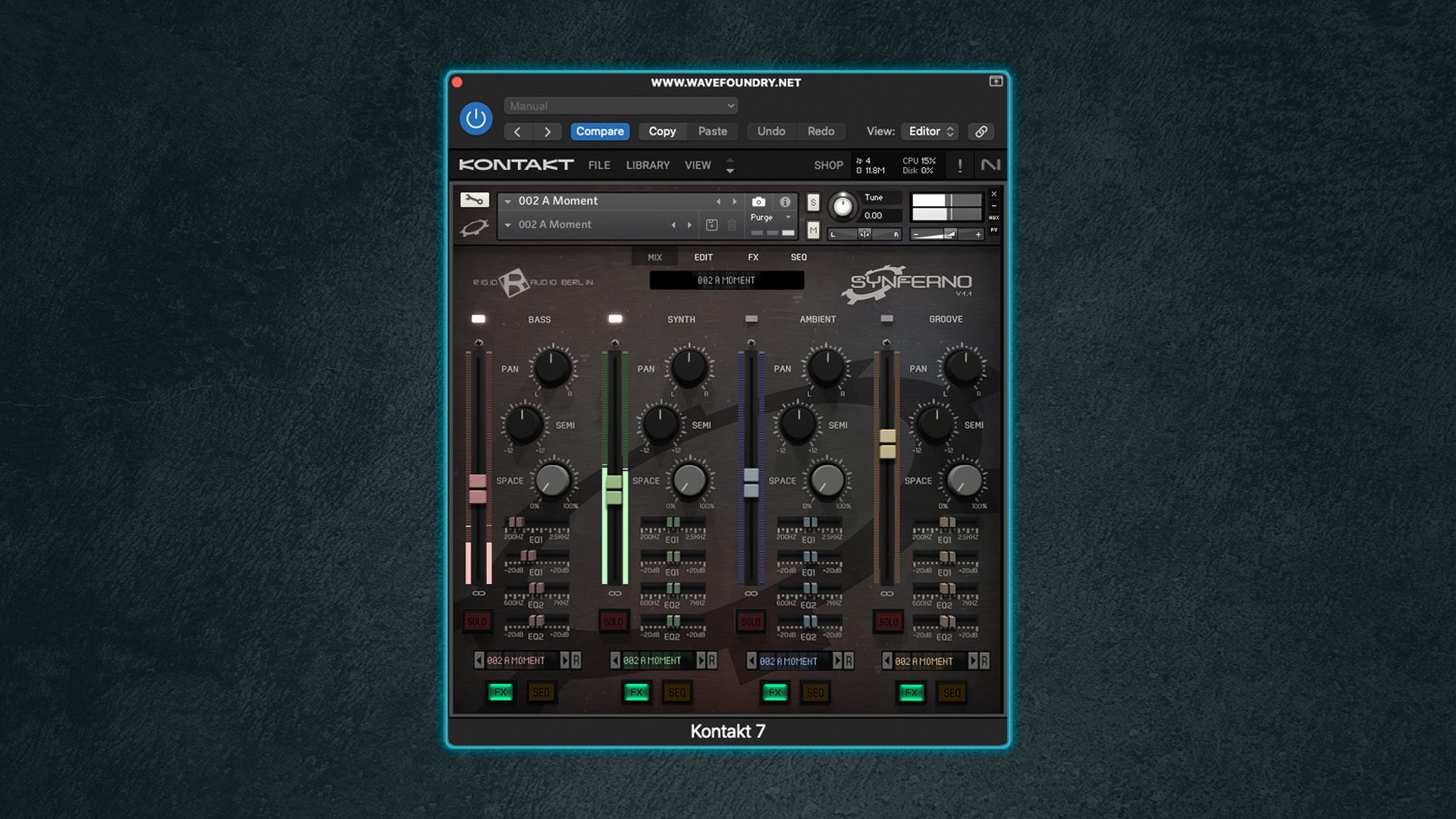Open the View Editor selector
Viewport: 1456px width, 819px height.
(930, 131)
